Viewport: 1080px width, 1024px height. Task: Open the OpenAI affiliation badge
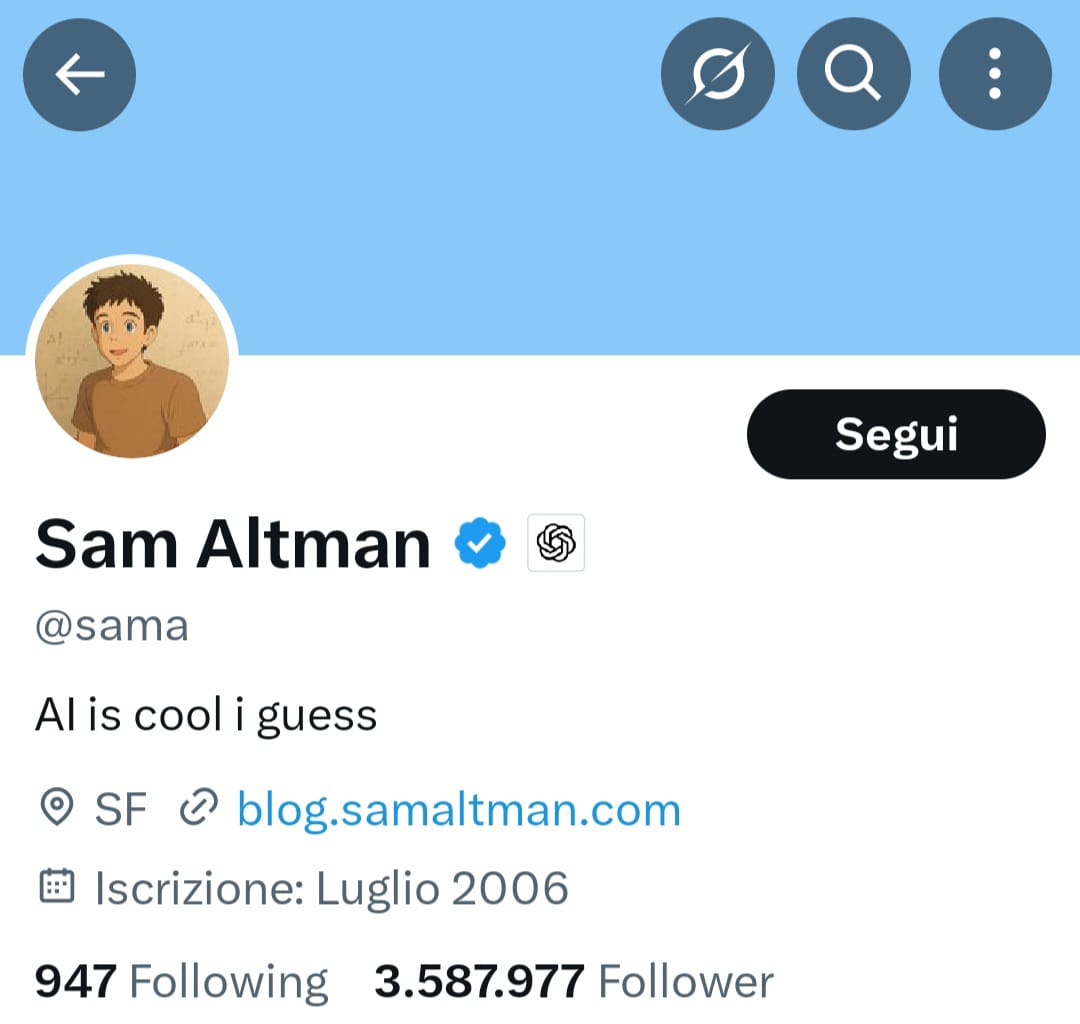click(x=556, y=543)
